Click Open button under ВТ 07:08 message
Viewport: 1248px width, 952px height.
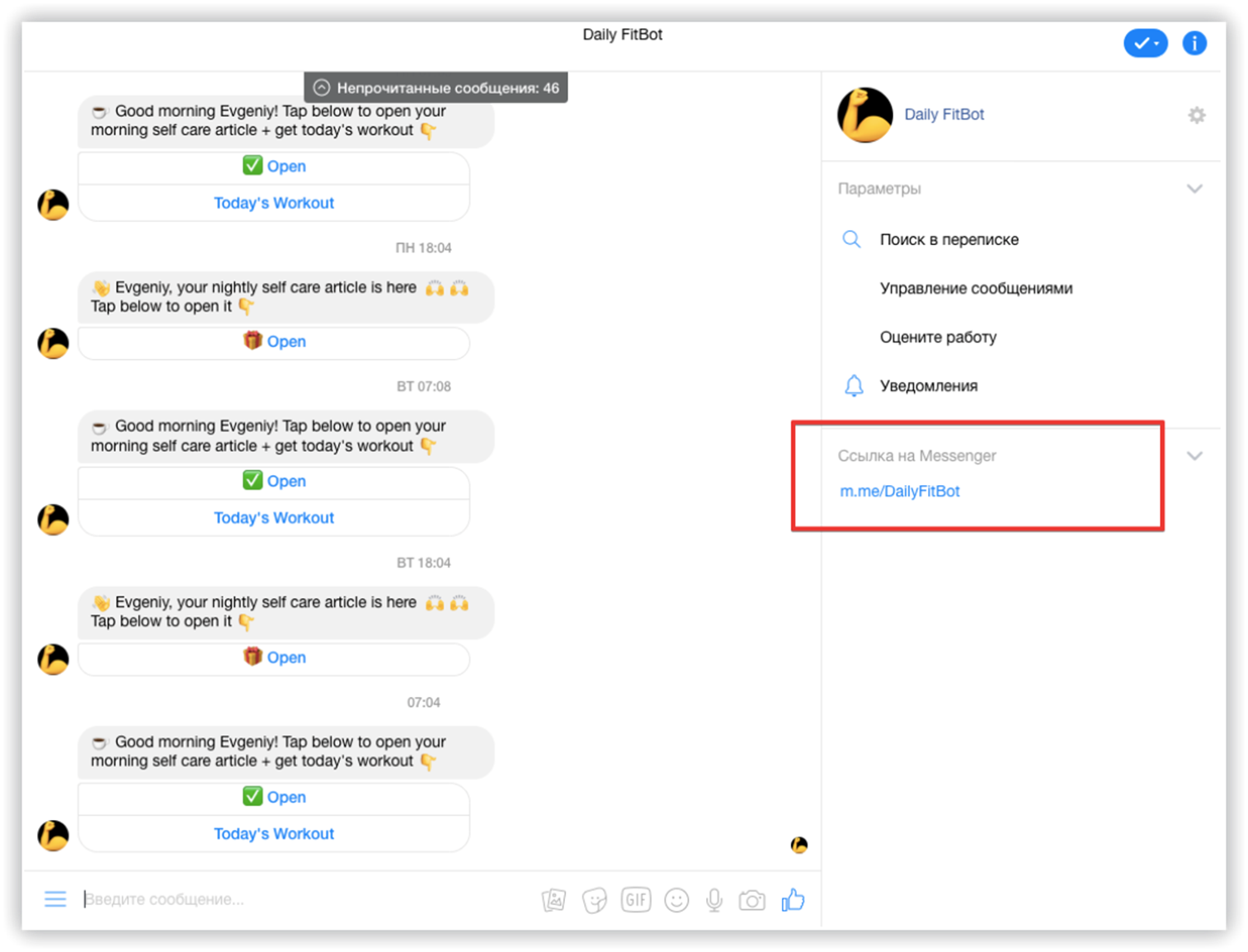274,483
